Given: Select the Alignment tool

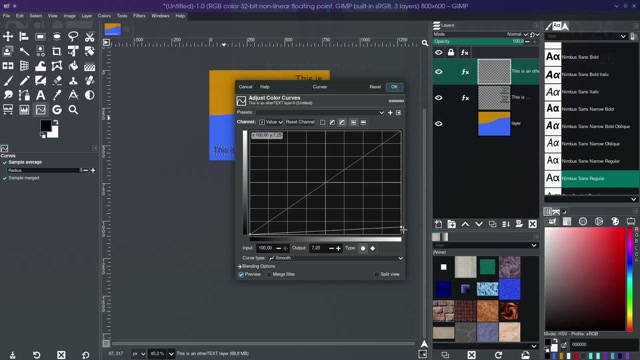Looking at the screenshot, I should (24, 37).
